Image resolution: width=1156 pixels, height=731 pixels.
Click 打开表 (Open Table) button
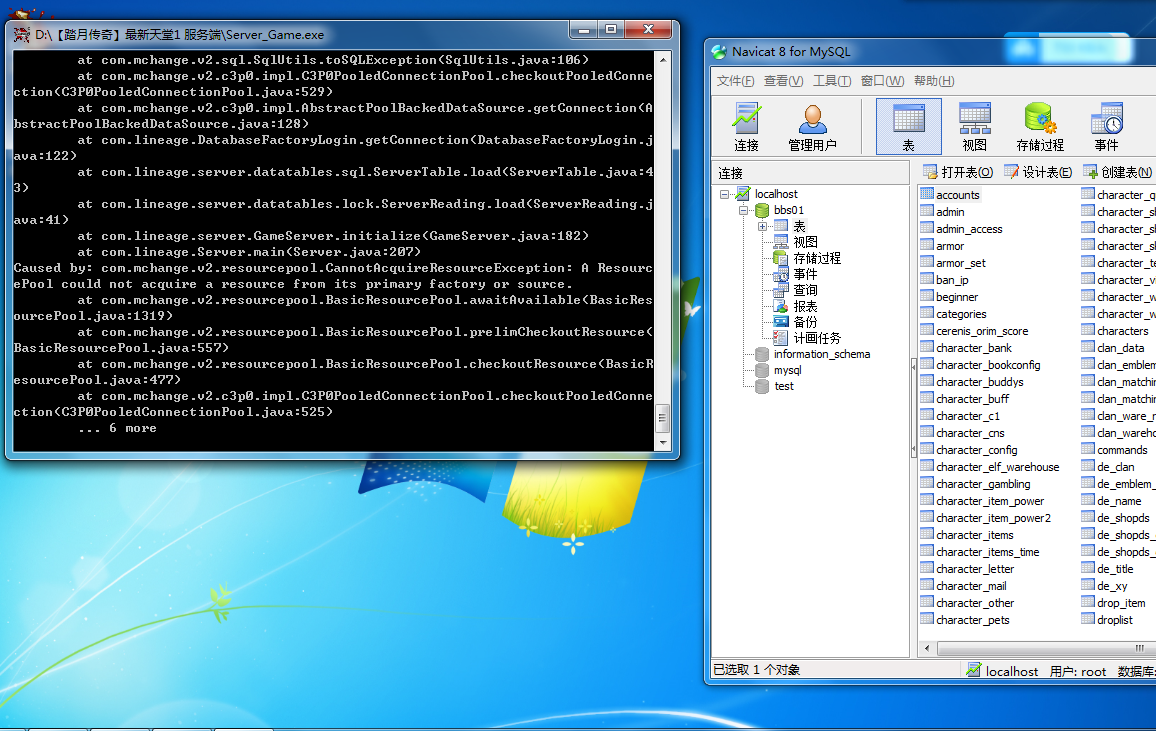958,172
